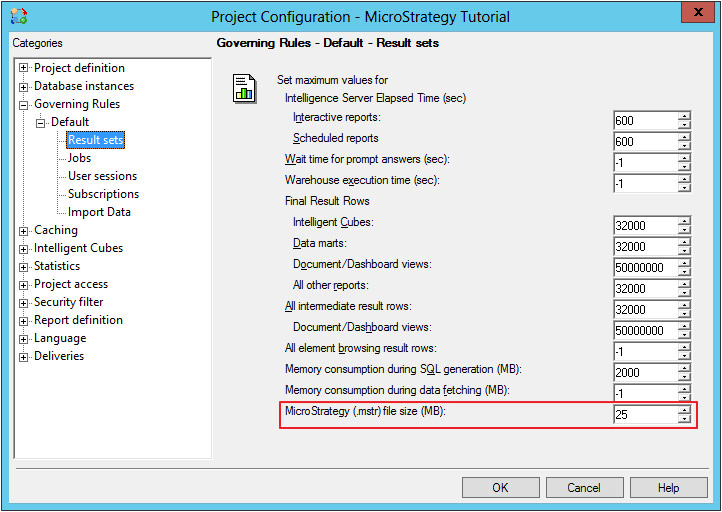Select the Project definition tree item

(79, 68)
